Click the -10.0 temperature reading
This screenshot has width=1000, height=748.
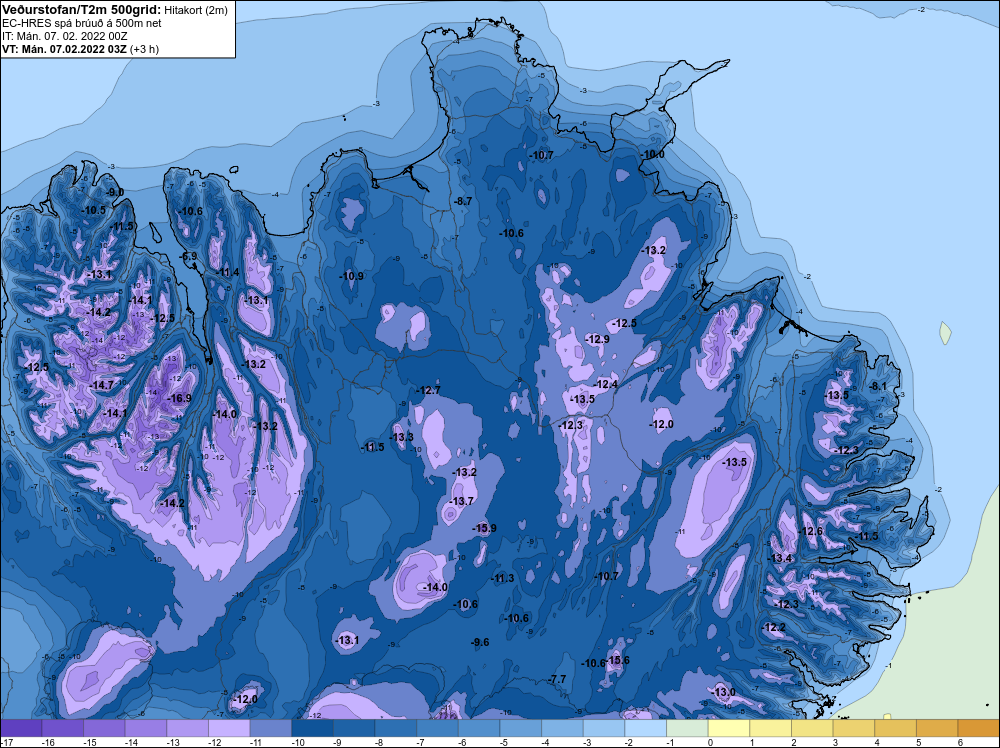[x=652, y=154]
